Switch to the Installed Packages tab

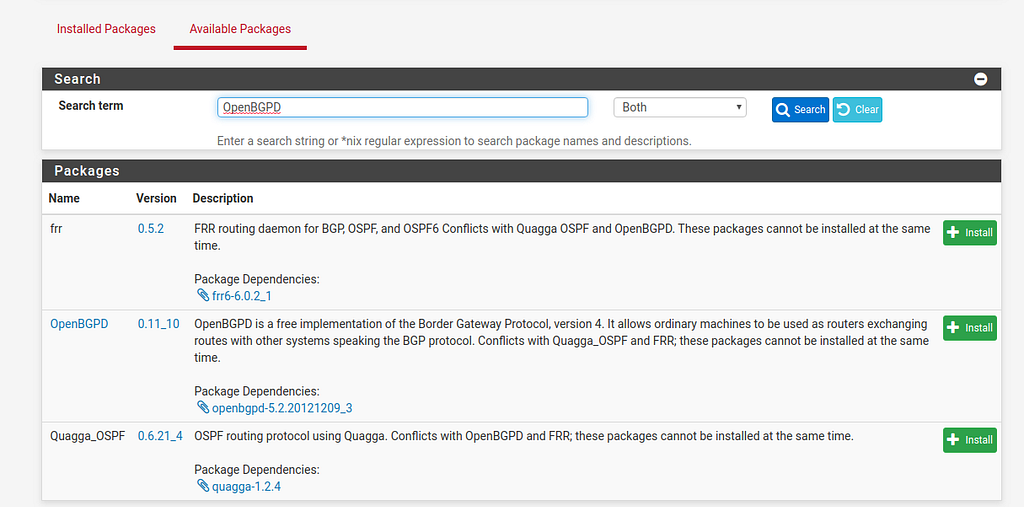[x=106, y=29]
